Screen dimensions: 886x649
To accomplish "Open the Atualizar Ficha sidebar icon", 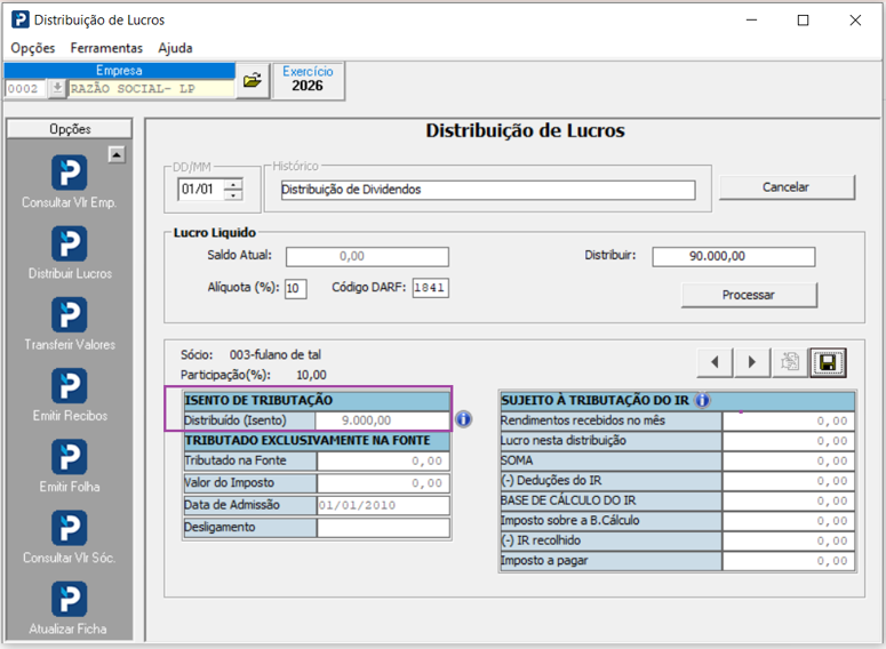I will click(x=70, y=599).
